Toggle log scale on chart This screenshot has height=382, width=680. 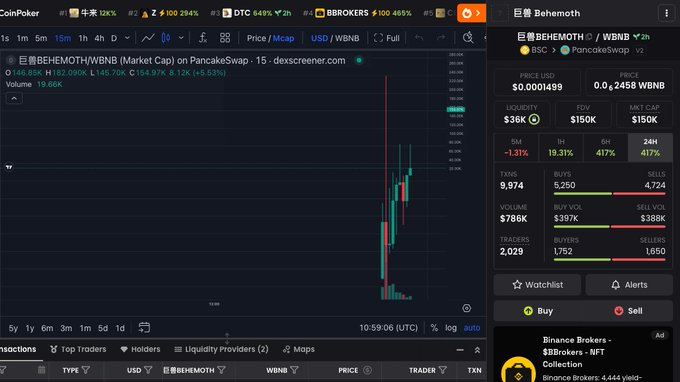coord(451,328)
